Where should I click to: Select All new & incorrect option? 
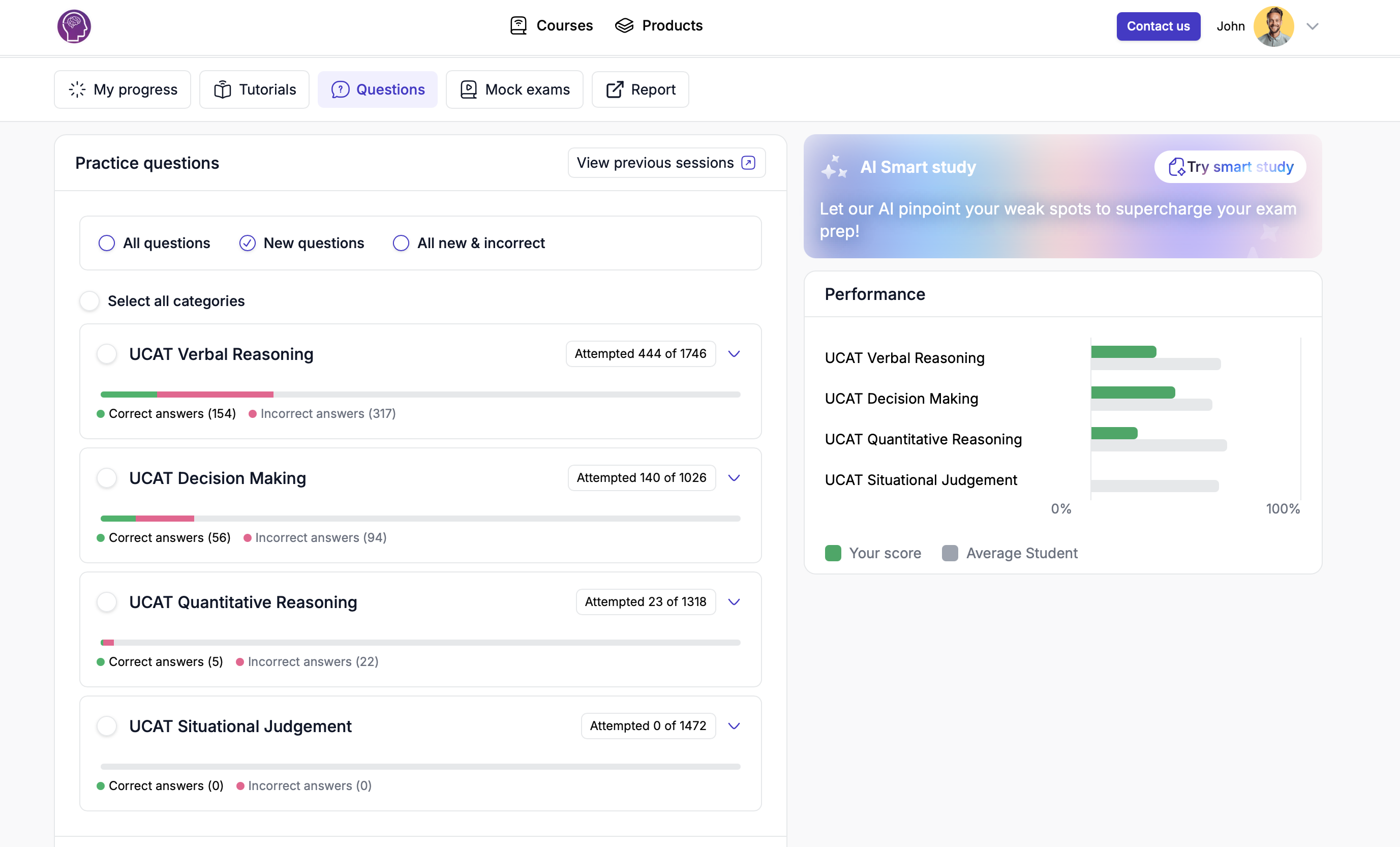pyautogui.click(x=401, y=243)
